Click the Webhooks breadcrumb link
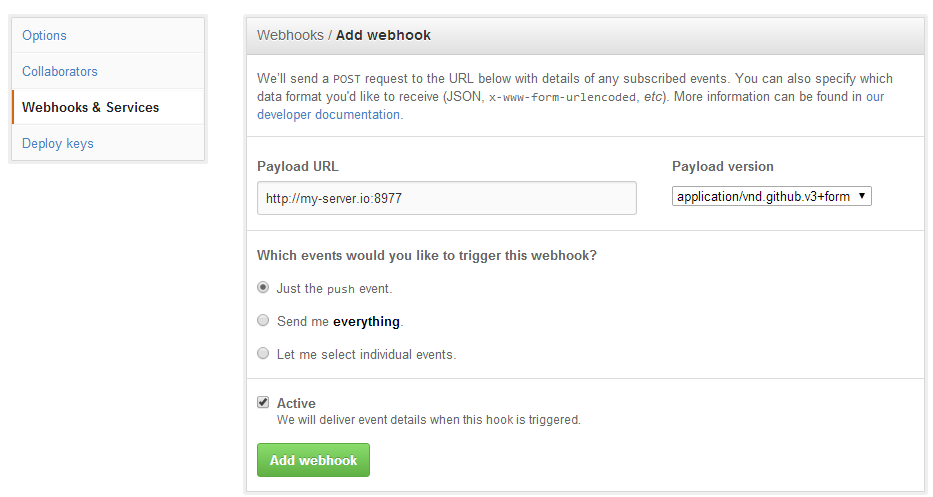This screenshot has width=933, height=497. pyautogui.click(x=290, y=35)
